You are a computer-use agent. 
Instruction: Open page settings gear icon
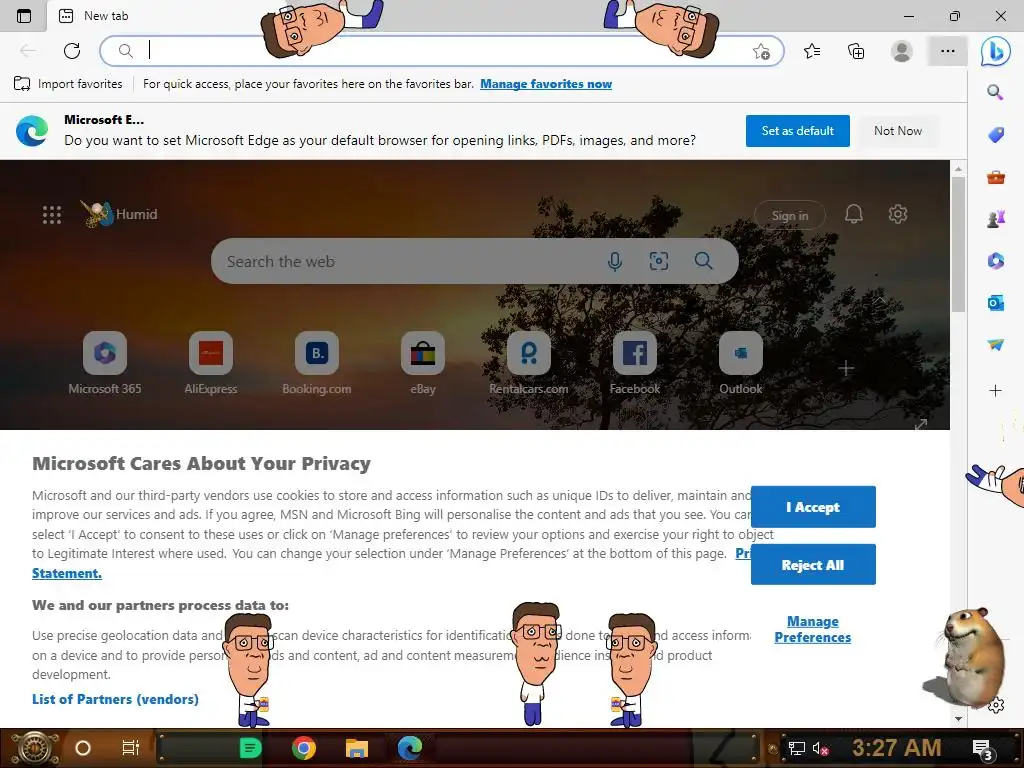tap(898, 214)
